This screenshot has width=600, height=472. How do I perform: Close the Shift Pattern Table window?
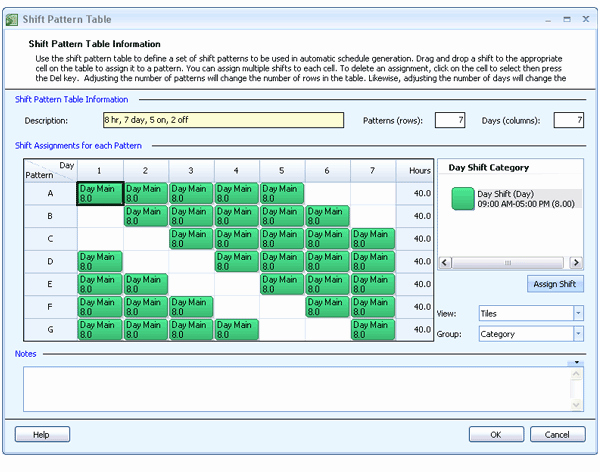coord(586,19)
